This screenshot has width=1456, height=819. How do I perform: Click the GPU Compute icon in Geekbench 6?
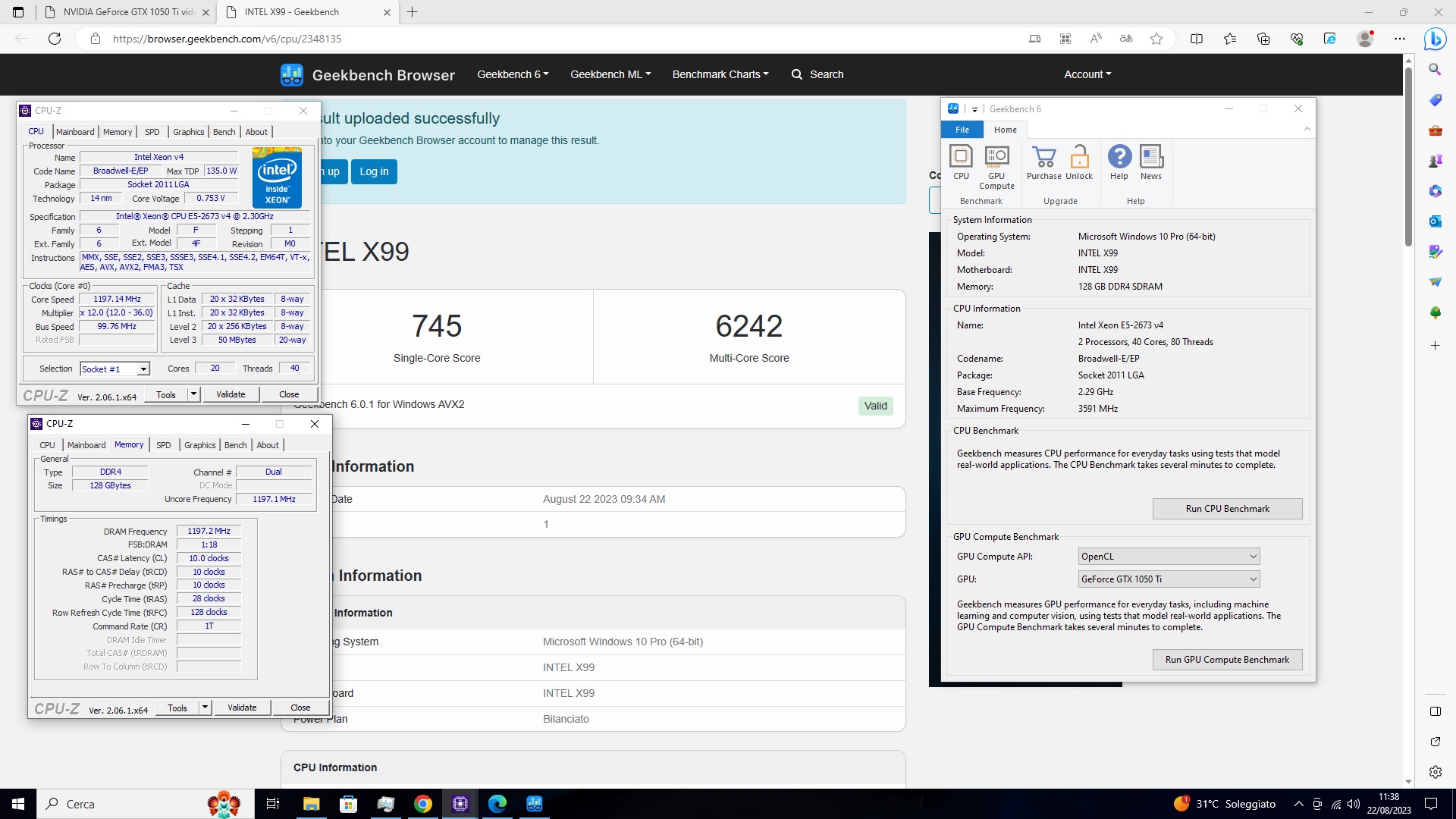[x=996, y=167]
